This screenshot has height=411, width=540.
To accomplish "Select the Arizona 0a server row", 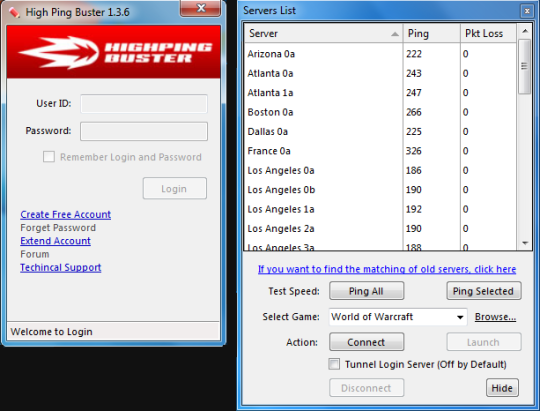I will click(380, 54).
